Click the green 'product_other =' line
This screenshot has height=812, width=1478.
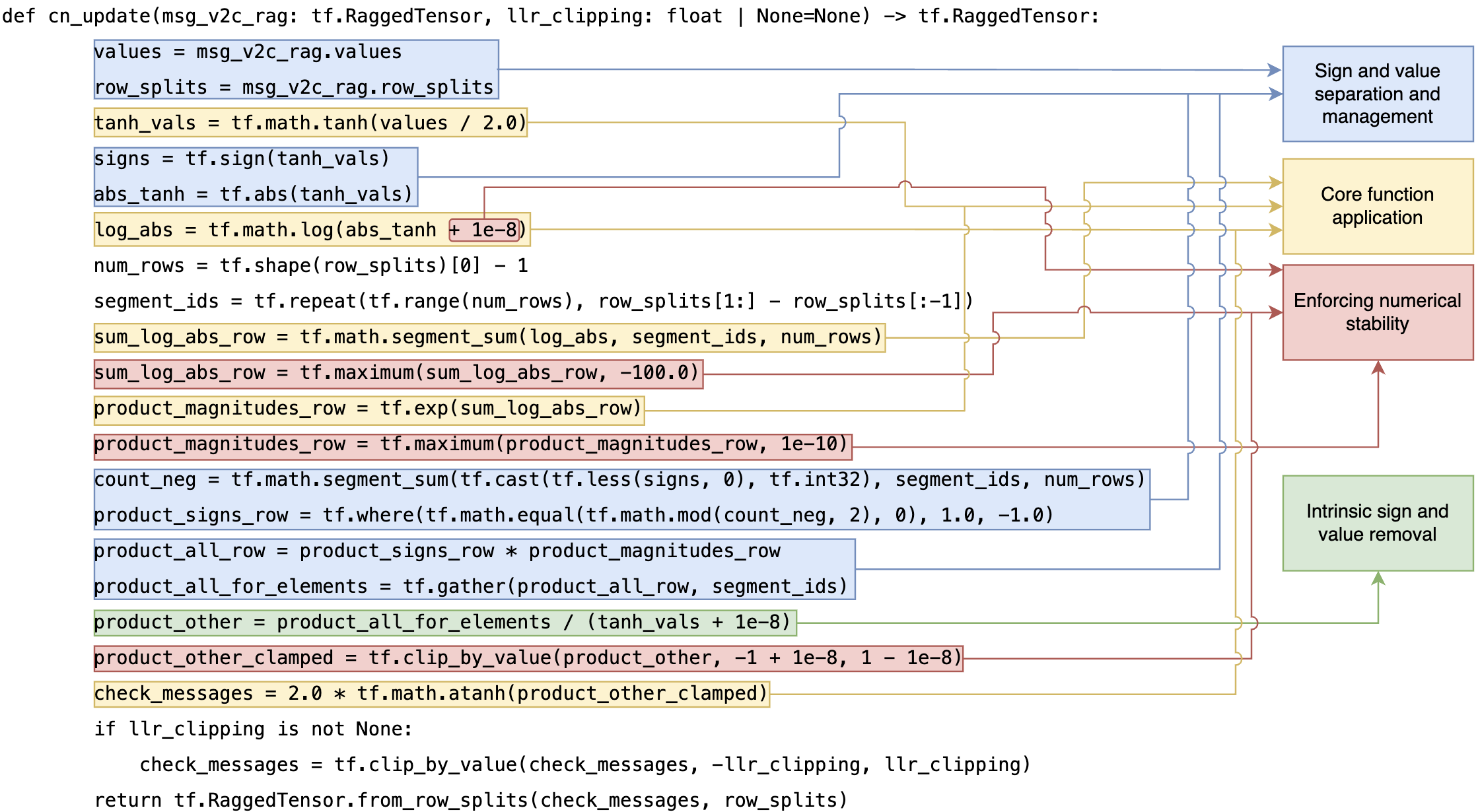pyautogui.click(x=445, y=623)
